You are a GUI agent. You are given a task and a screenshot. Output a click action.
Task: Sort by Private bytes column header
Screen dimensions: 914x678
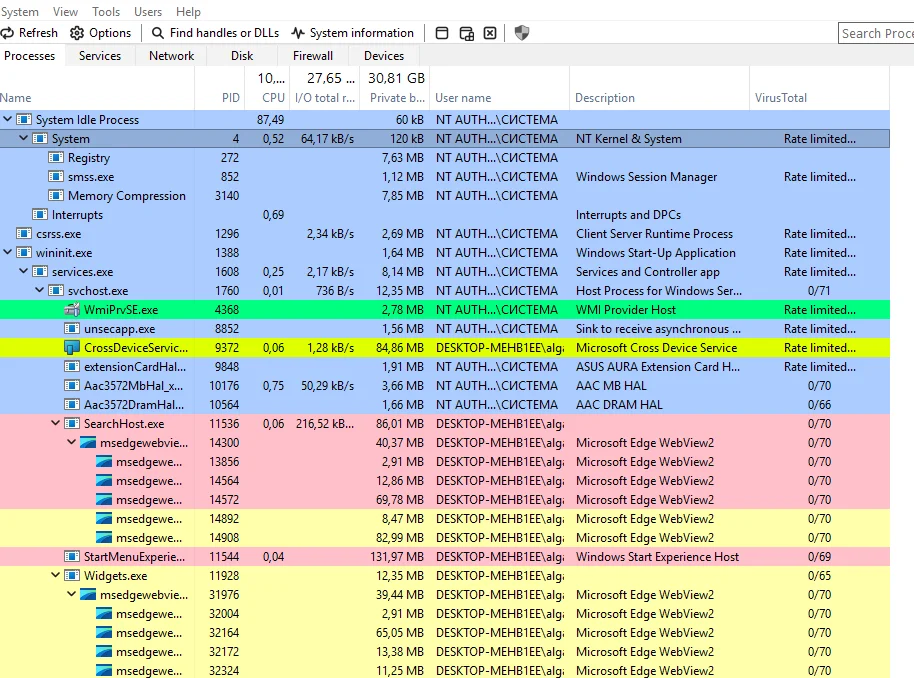pos(396,87)
